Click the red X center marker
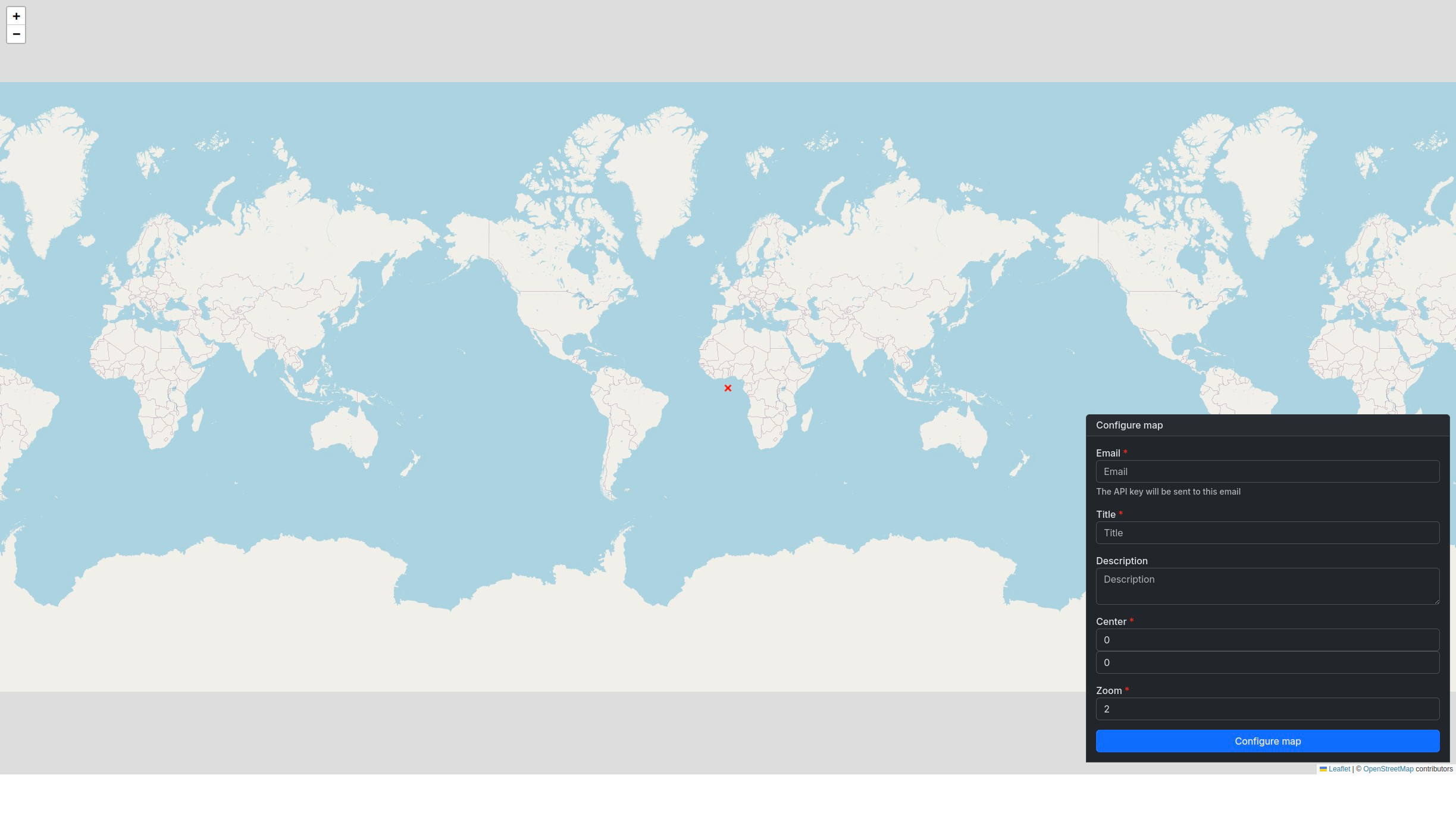 (x=728, y=388)
